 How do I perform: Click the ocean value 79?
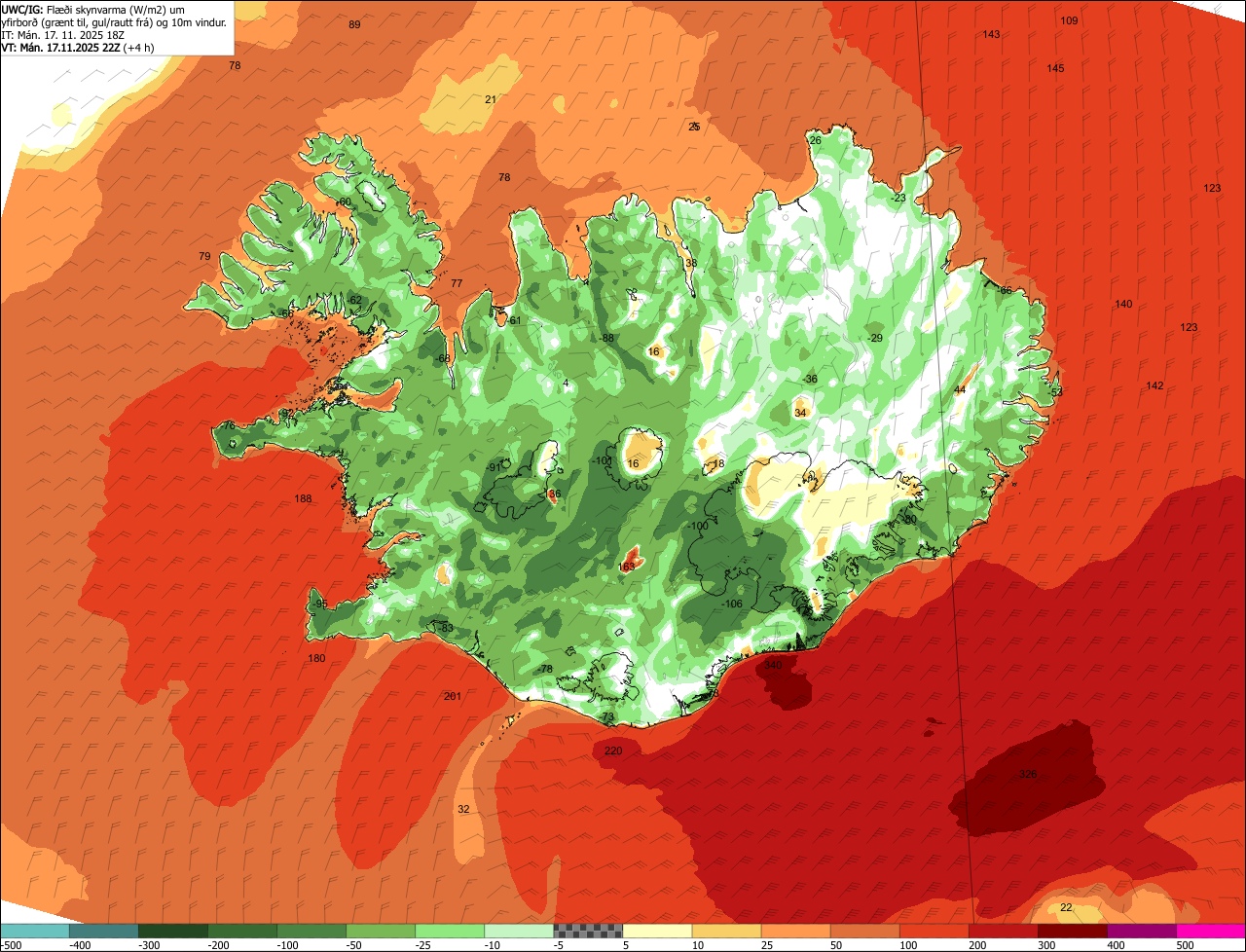click(204, 256)
